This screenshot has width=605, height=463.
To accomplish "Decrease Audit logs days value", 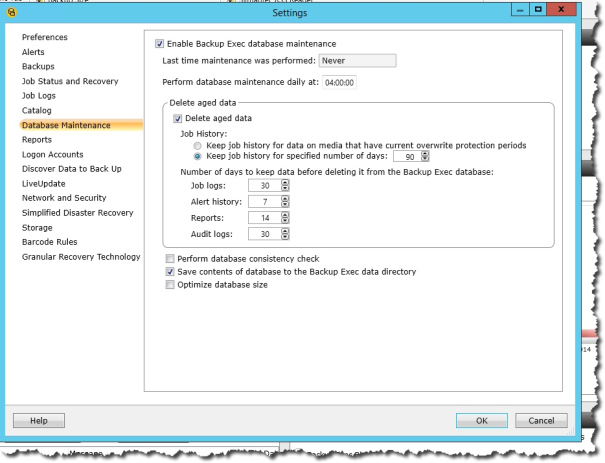I will point(285,237).
